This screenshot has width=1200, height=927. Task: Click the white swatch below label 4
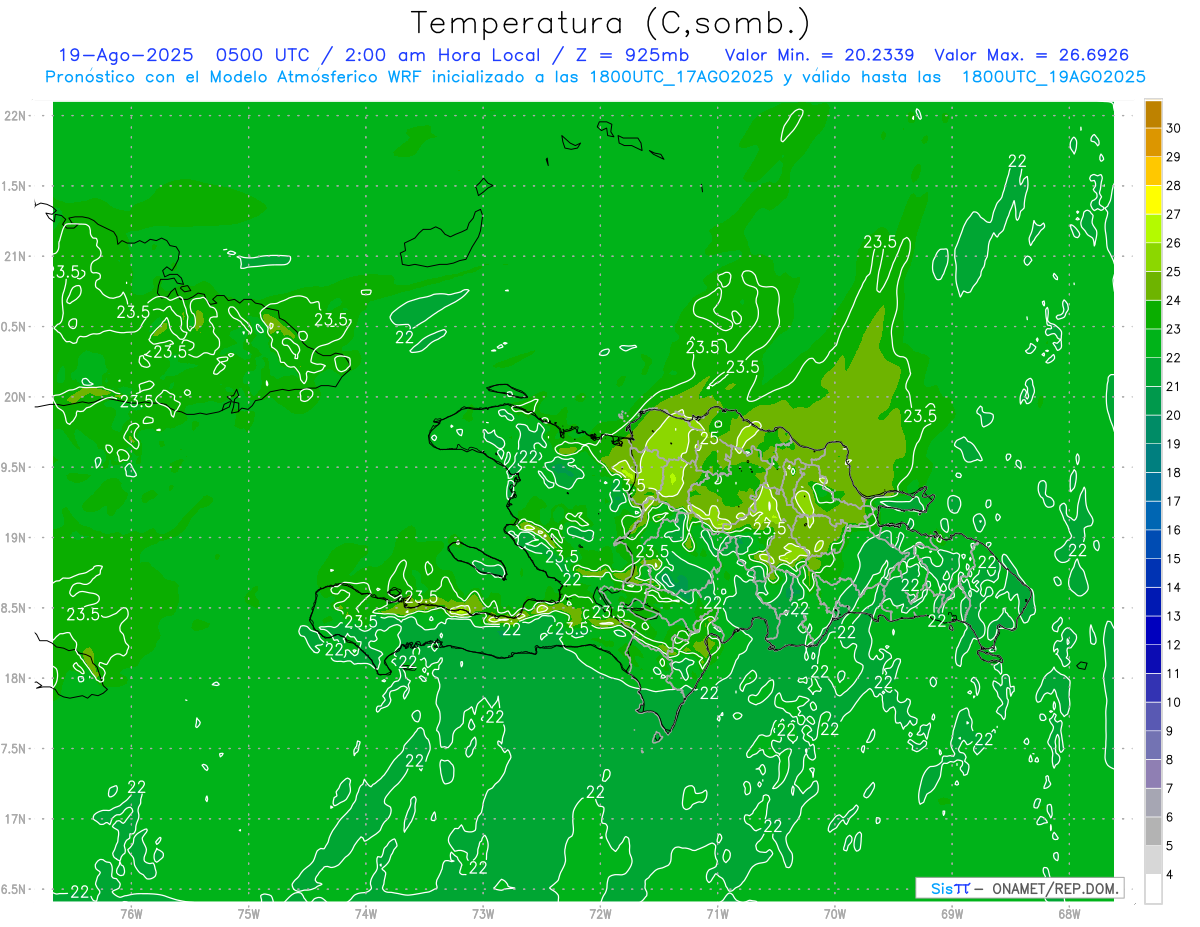[x=1153, y=889]
